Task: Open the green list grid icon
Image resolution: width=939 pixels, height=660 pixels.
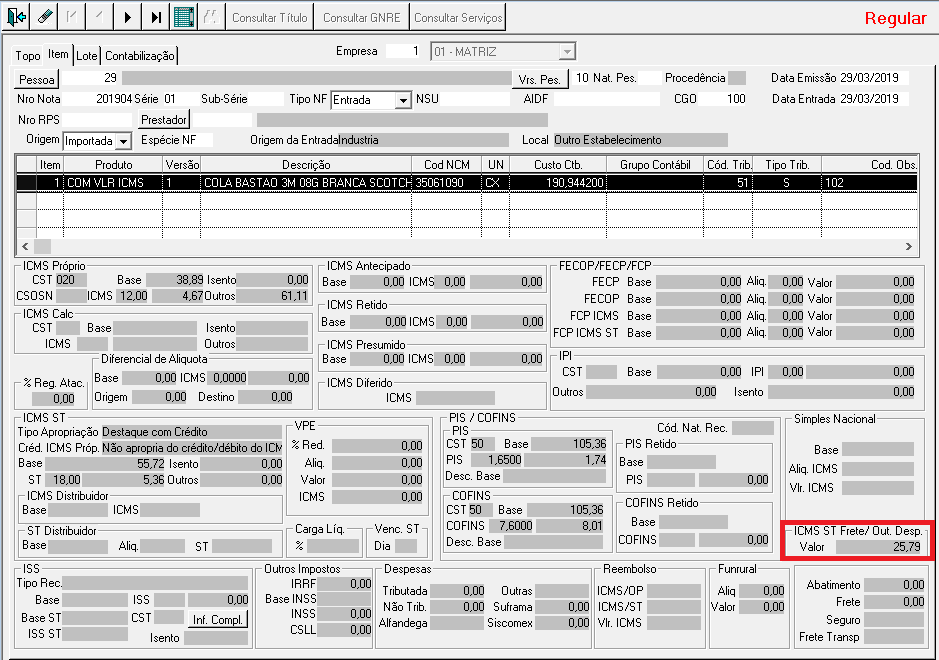Action: coord(184,16)
